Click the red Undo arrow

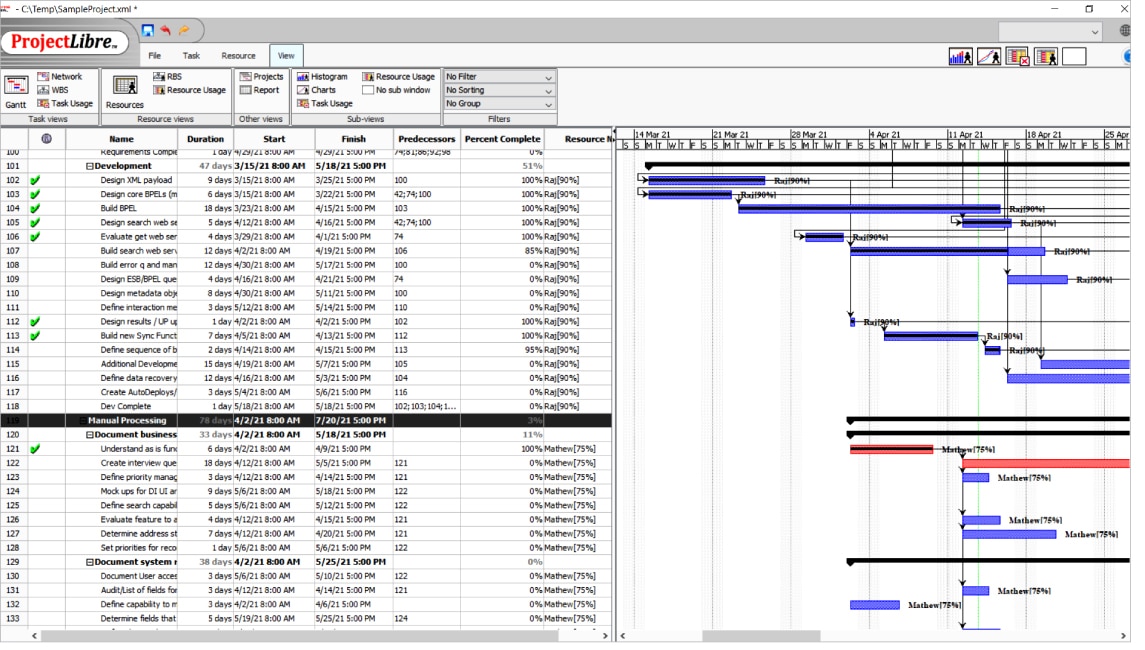166,31
